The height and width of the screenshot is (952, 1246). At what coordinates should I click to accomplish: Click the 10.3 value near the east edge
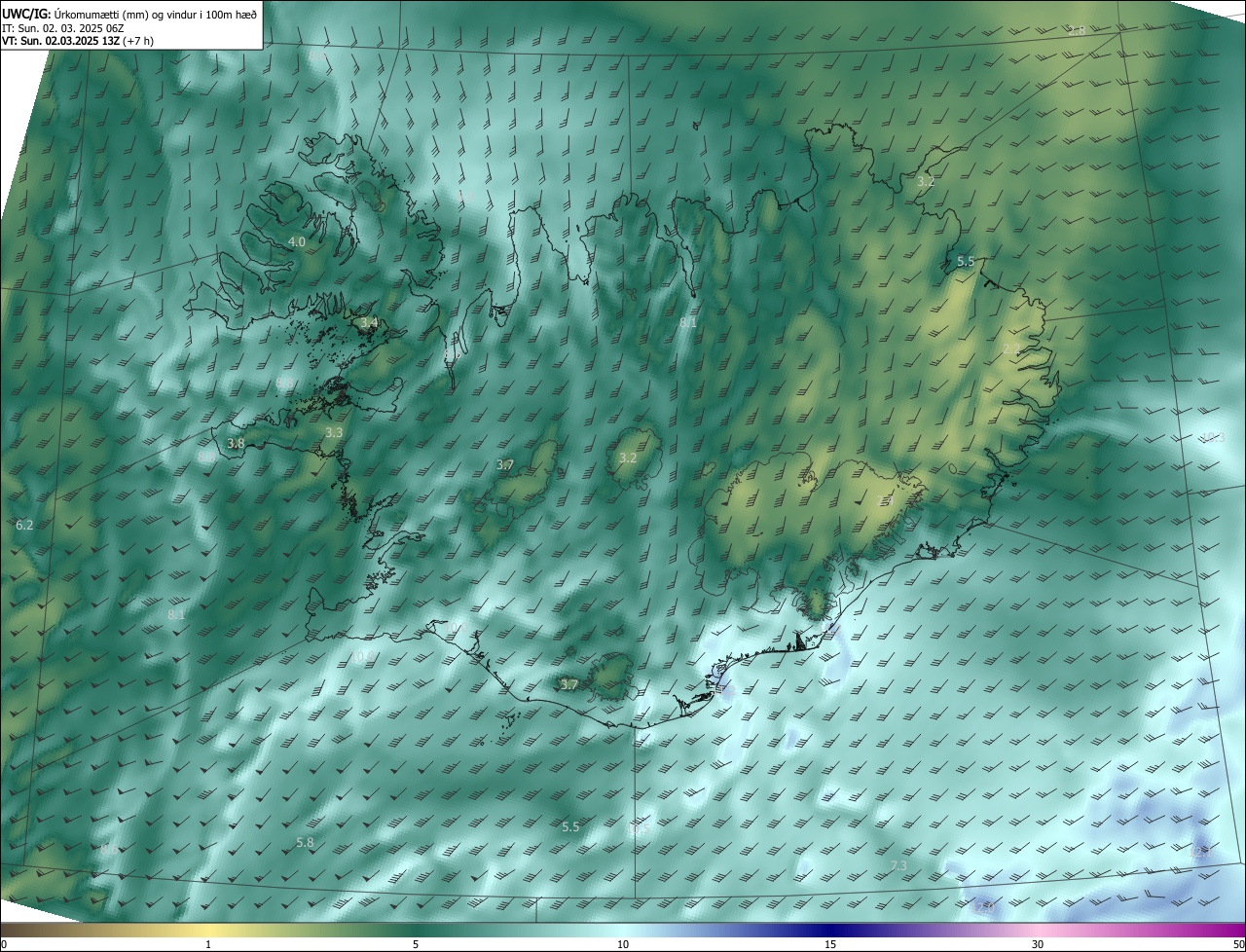click(x=1213, y=437)
